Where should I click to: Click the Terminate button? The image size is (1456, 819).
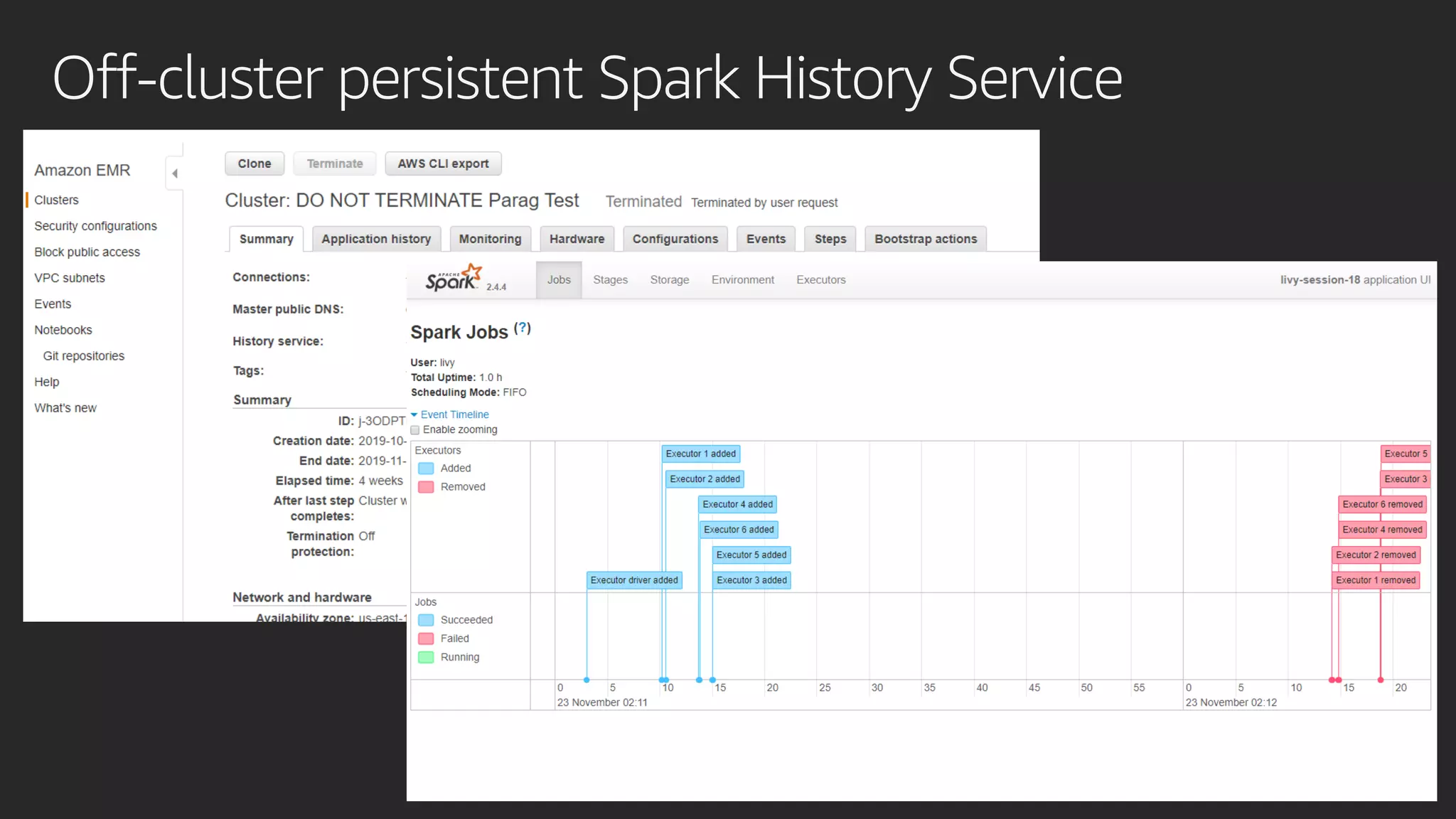[x=335, y=164]
